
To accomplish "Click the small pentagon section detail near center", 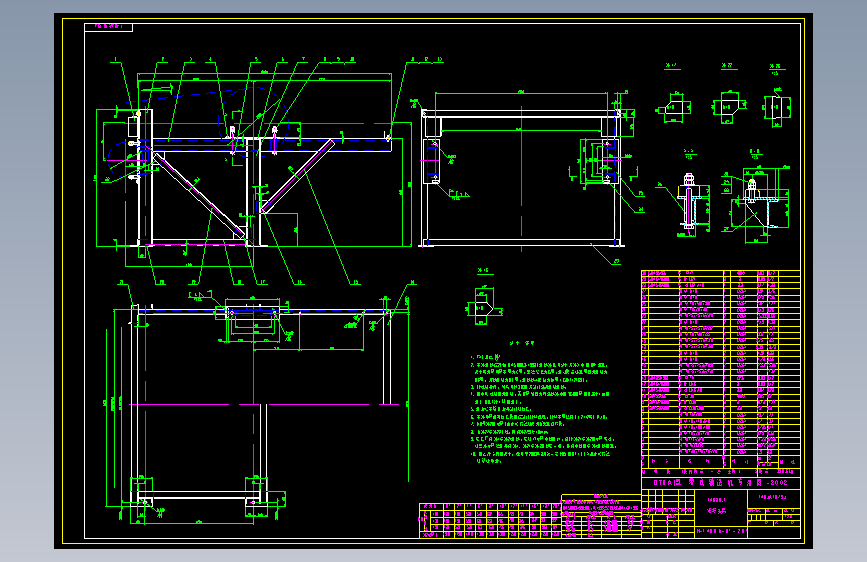I will point(484,307).
